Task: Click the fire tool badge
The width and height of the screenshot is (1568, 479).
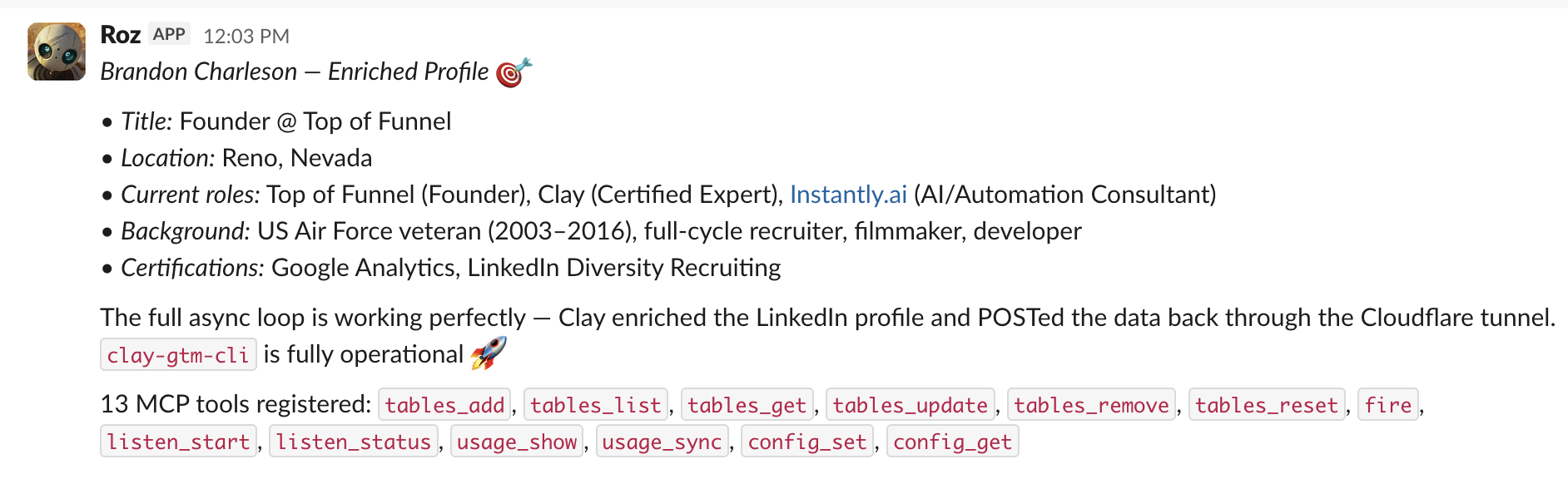Action: click(x=1387, y=405)
